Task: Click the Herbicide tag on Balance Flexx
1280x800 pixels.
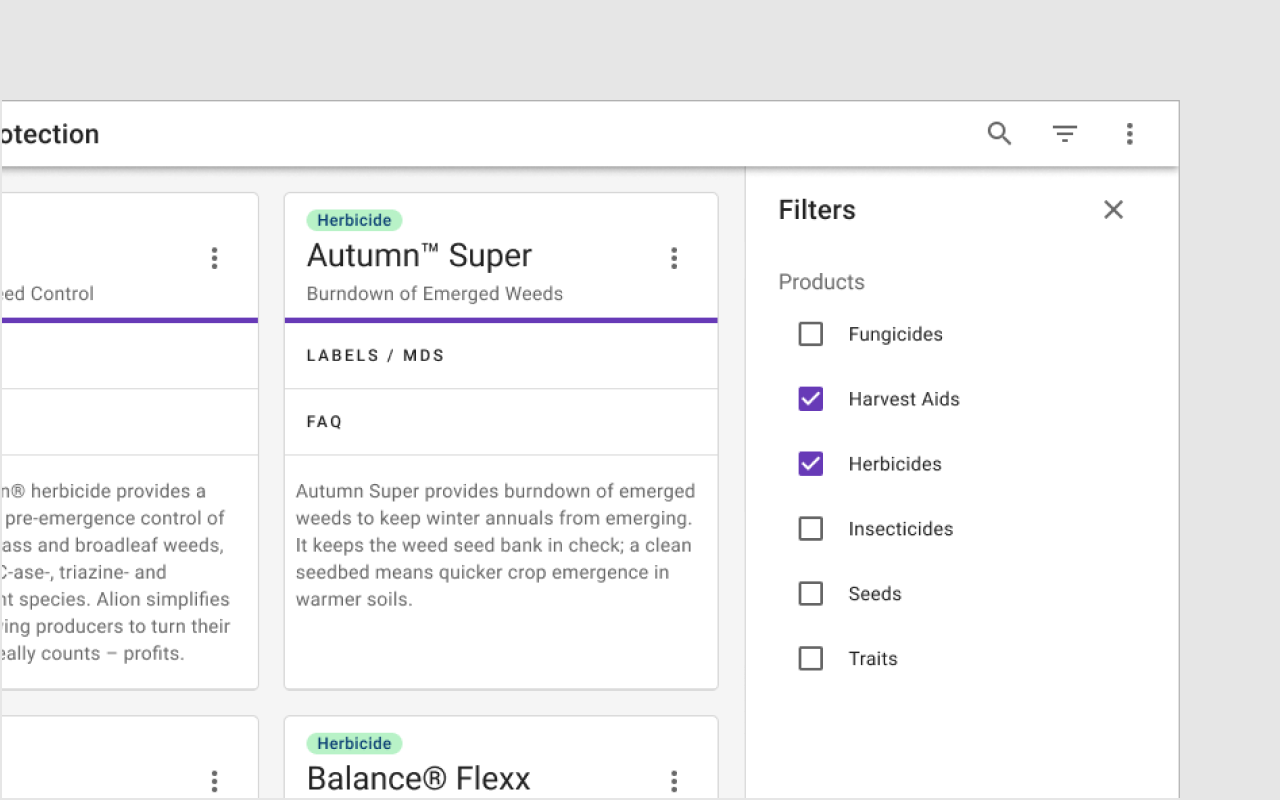Action: (x=354, y=744)
